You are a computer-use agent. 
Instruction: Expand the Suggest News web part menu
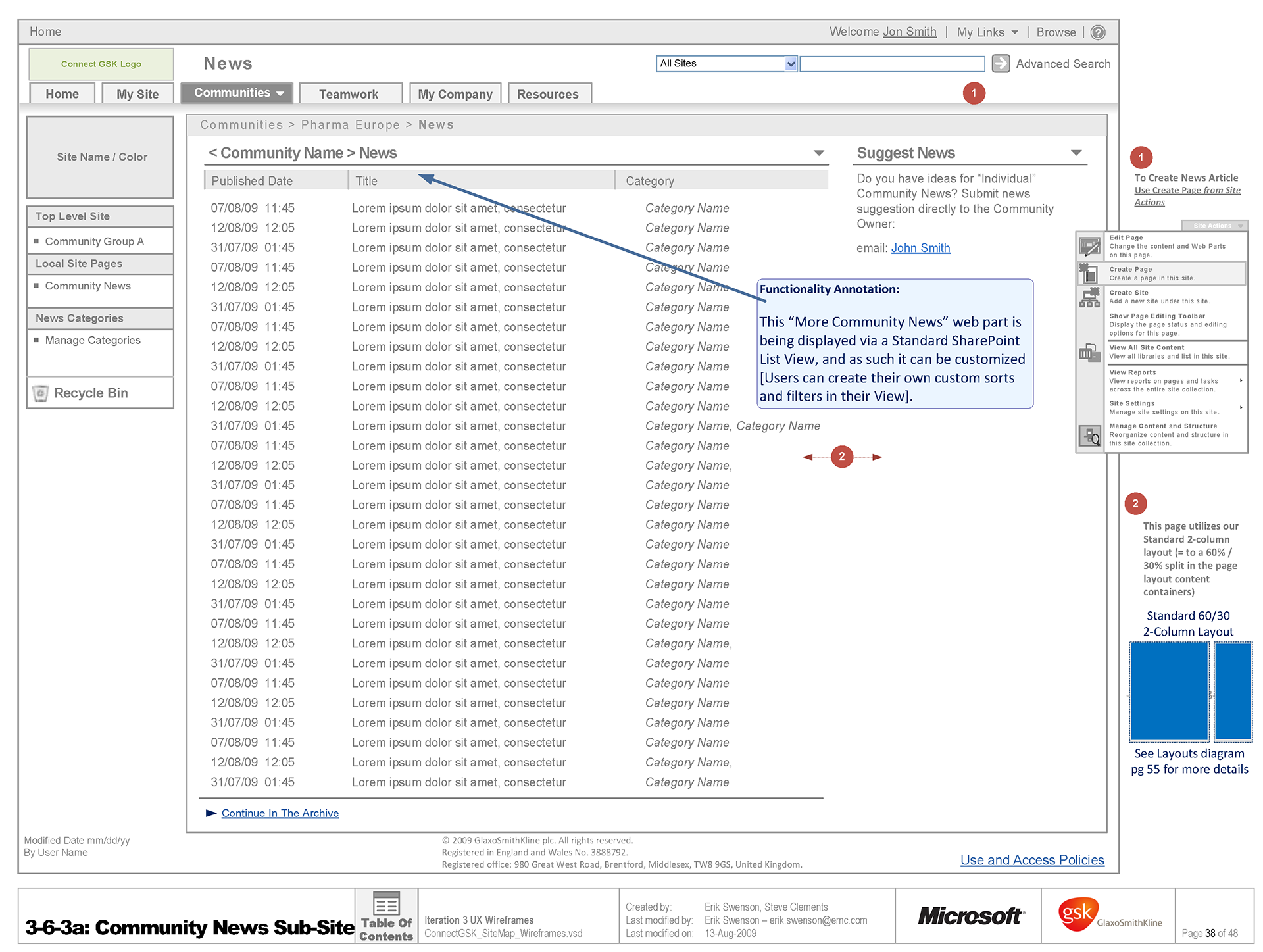(1076, 153)
